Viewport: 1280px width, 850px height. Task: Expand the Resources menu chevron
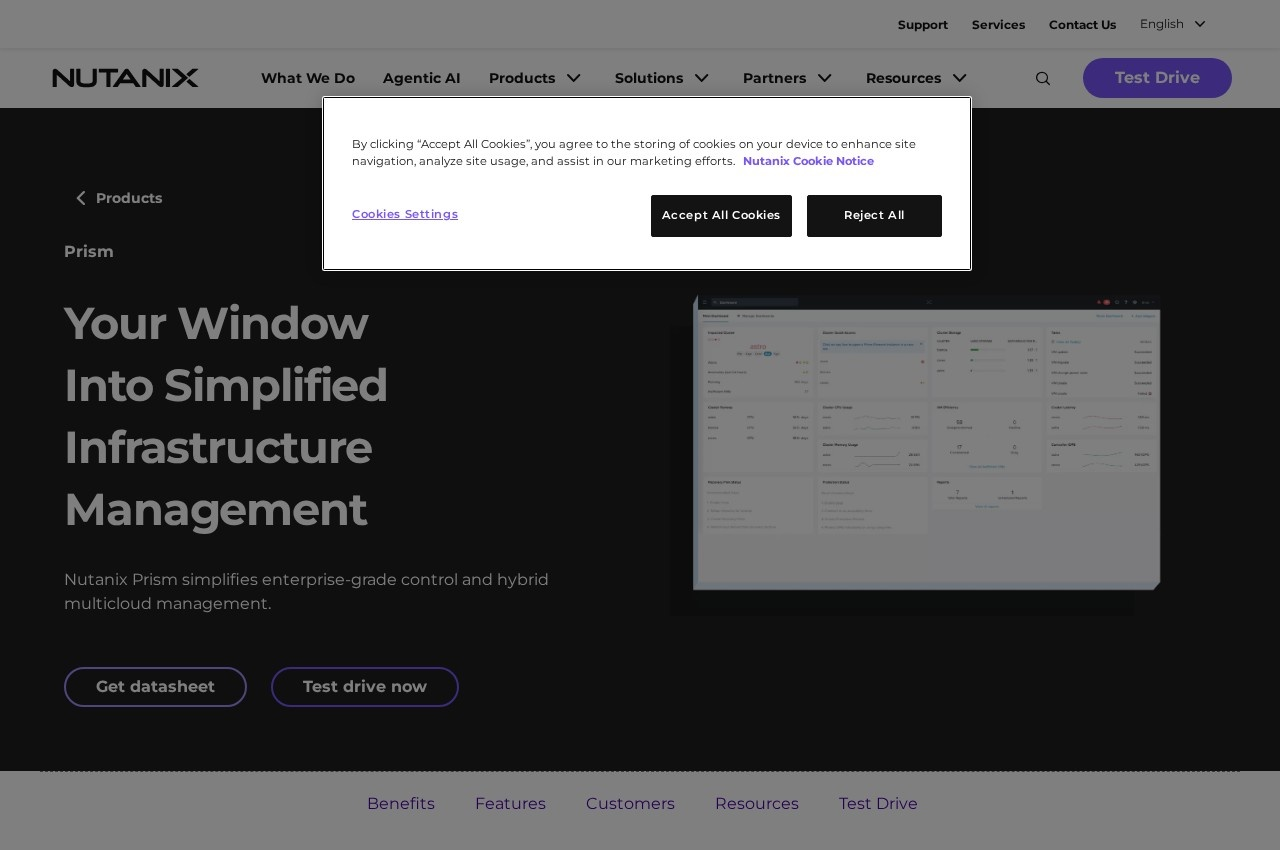pyautogui.click(x=959, y=78)
